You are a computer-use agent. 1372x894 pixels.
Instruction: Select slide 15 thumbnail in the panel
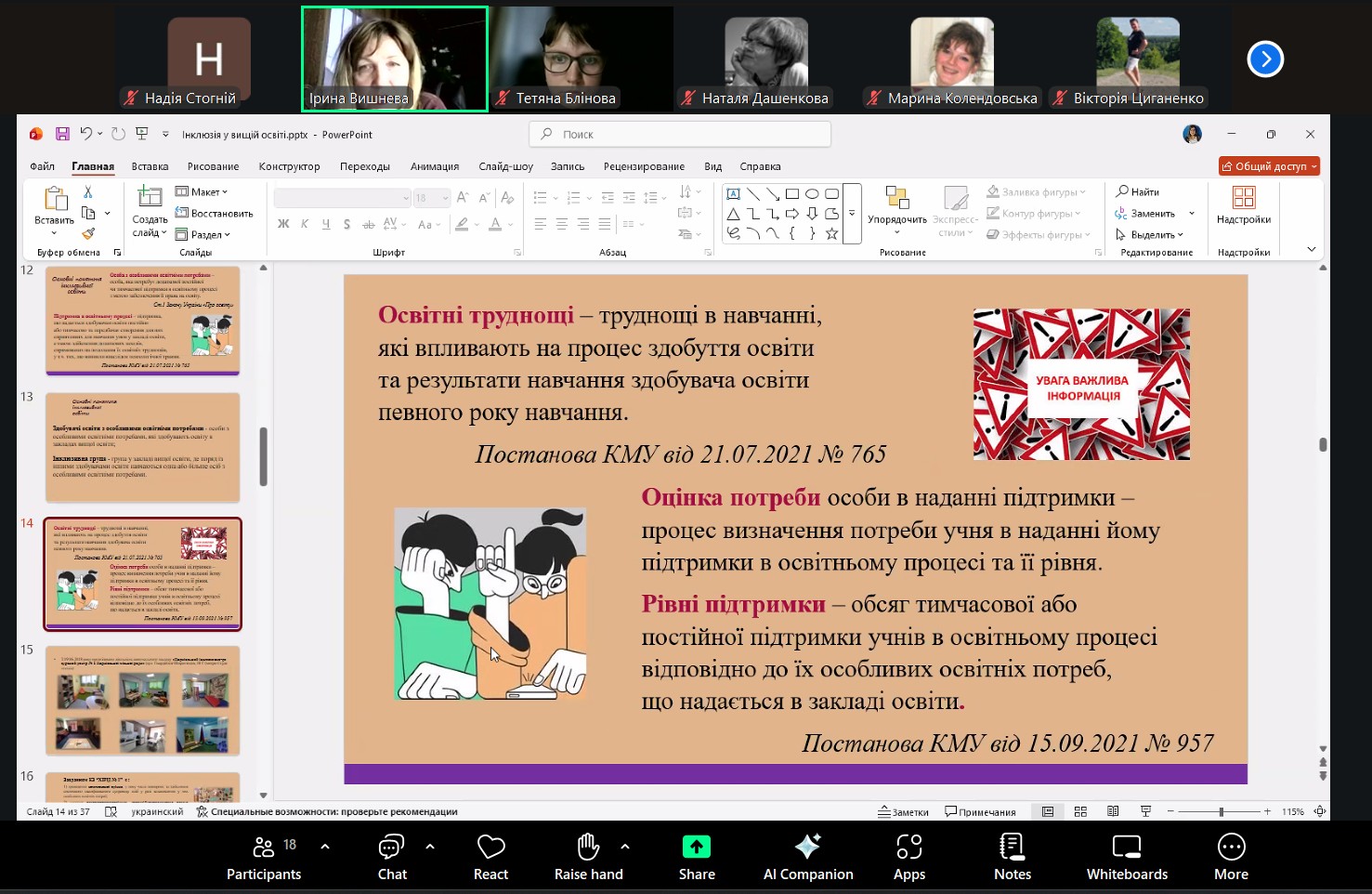point(142,700)
